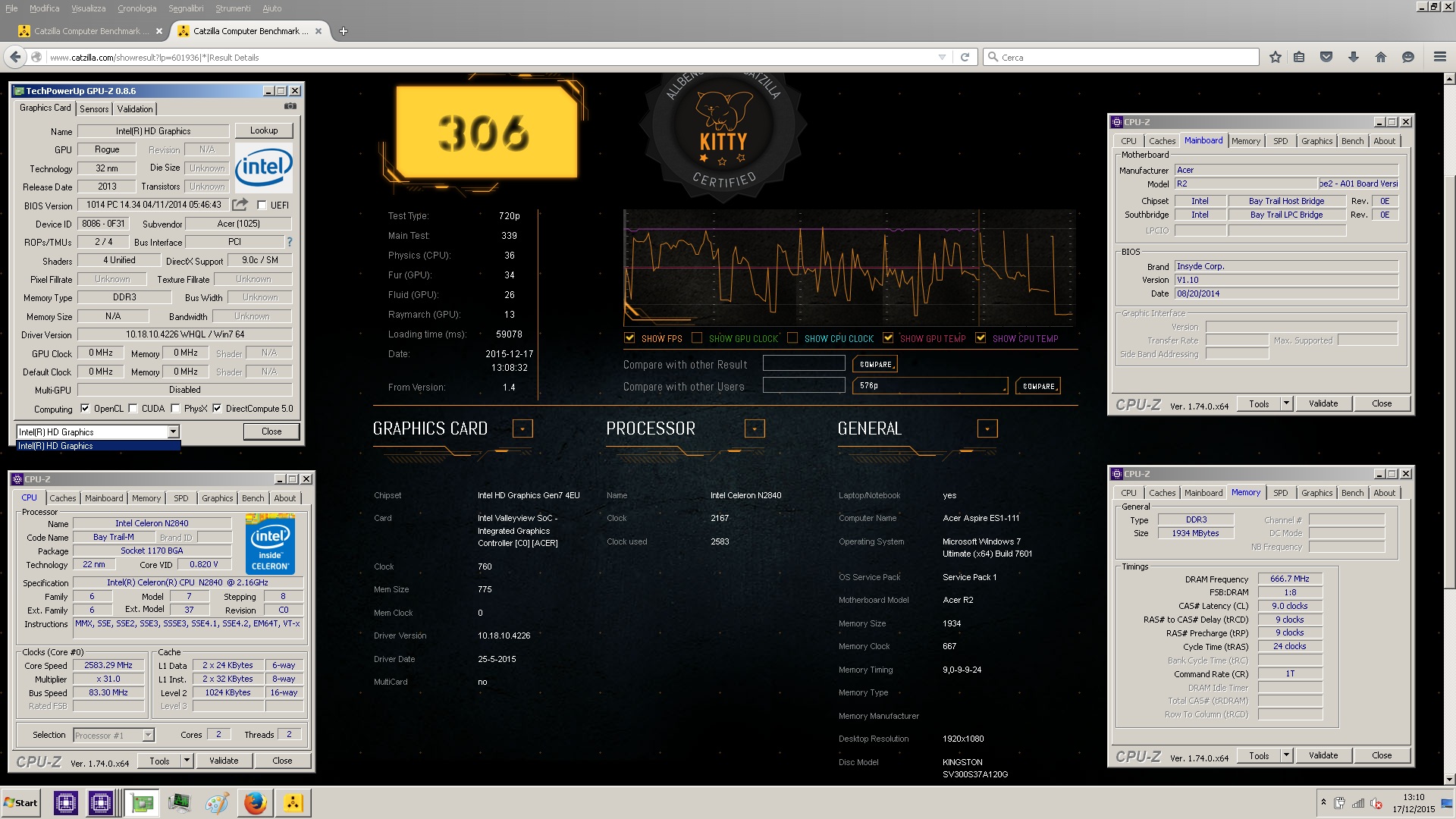Open a new Firefox tab with plus icon
The height and width of the screenshot is (819, 1456).
tap(344, 31)
